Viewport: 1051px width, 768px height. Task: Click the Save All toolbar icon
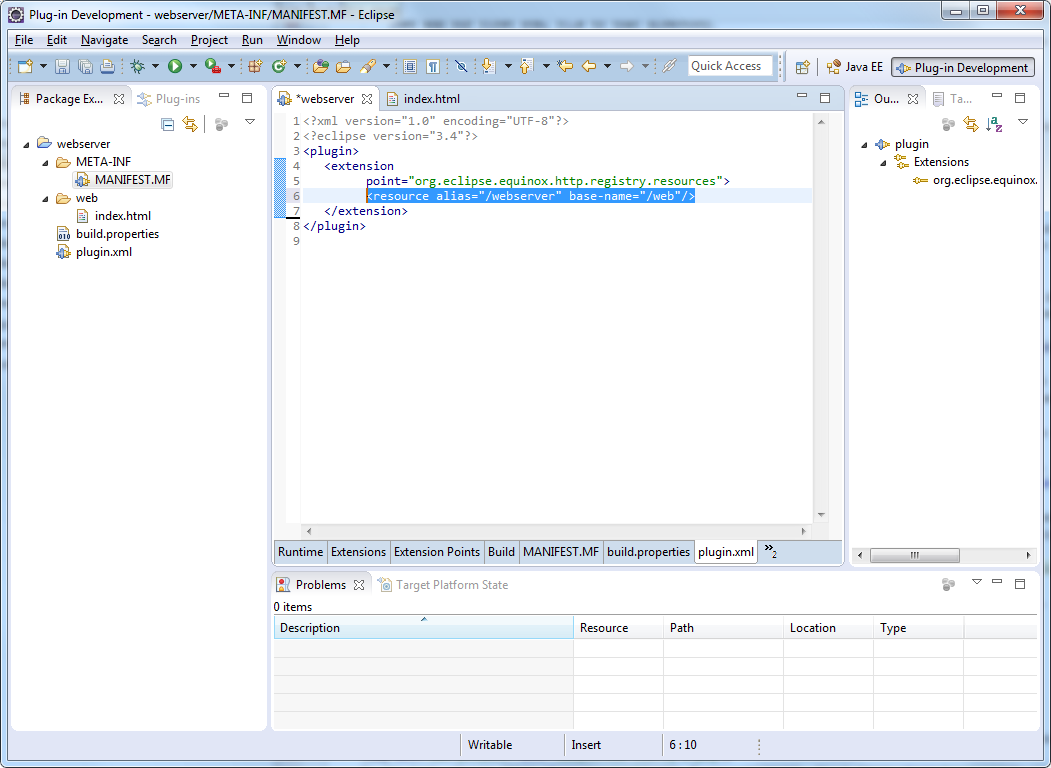85,66
